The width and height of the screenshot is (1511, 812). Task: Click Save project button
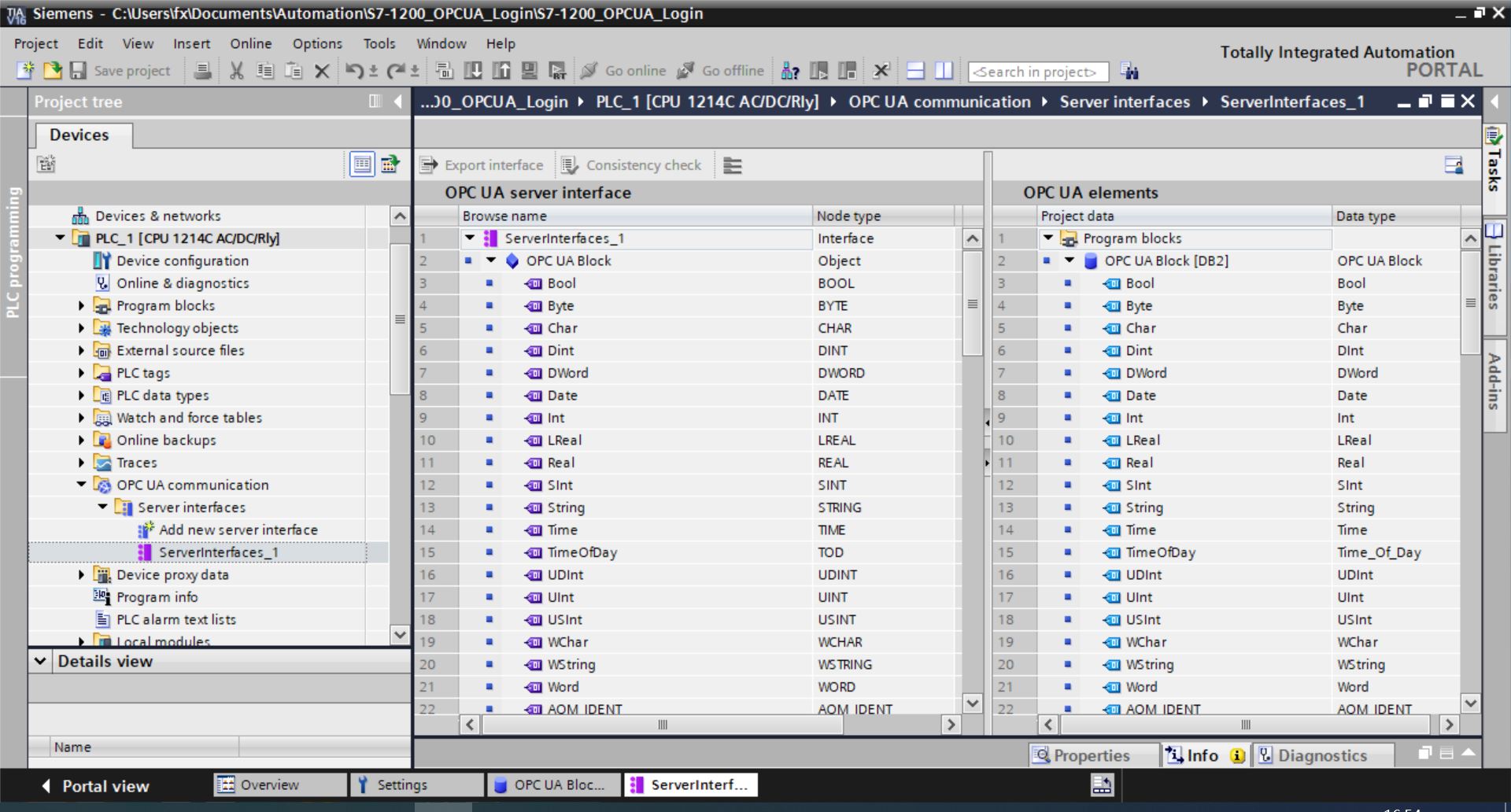pos(120,71)
